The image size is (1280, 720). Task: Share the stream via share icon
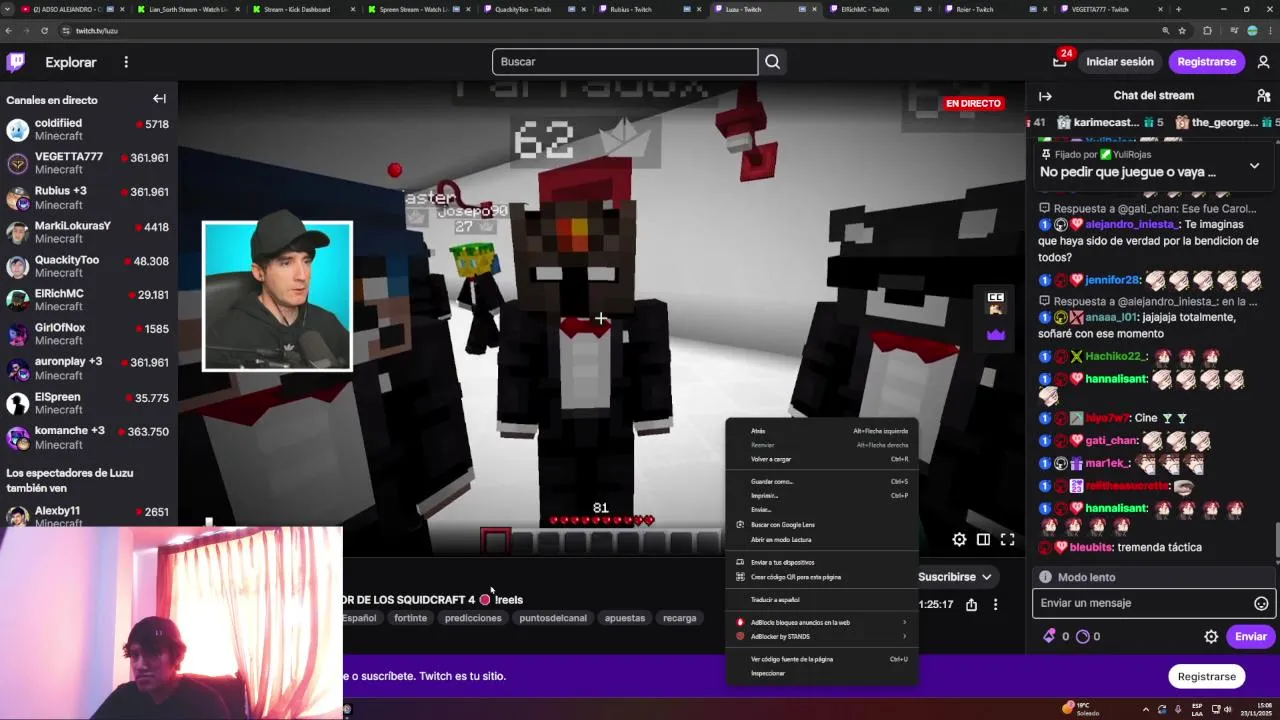coord(971,604)
